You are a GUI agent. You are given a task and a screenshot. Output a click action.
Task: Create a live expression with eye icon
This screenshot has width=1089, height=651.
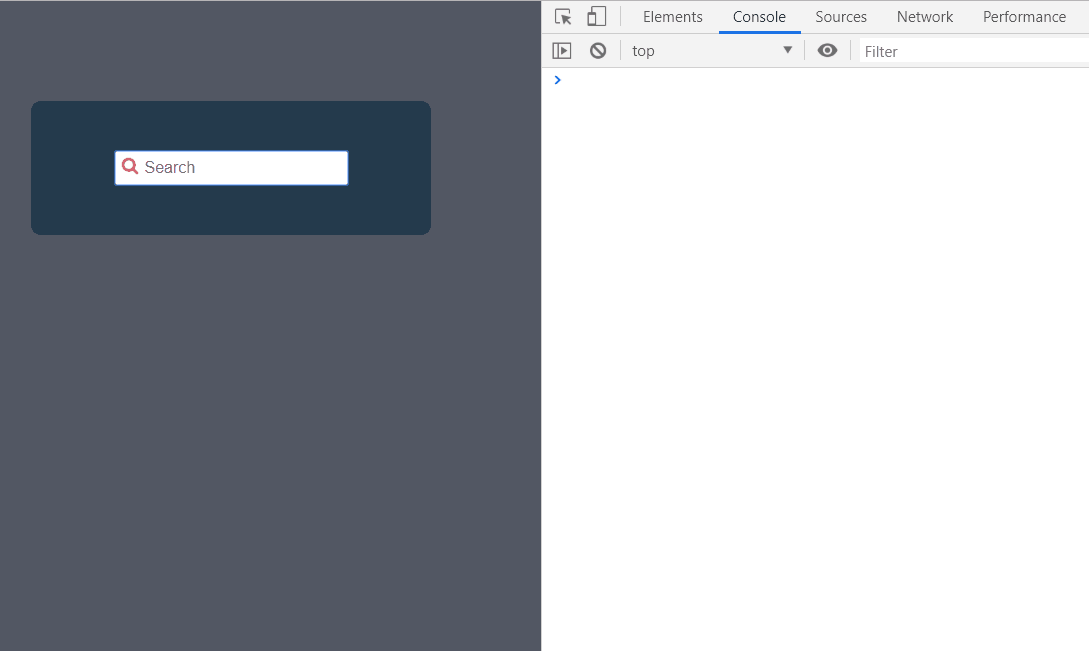click(827, 51)
